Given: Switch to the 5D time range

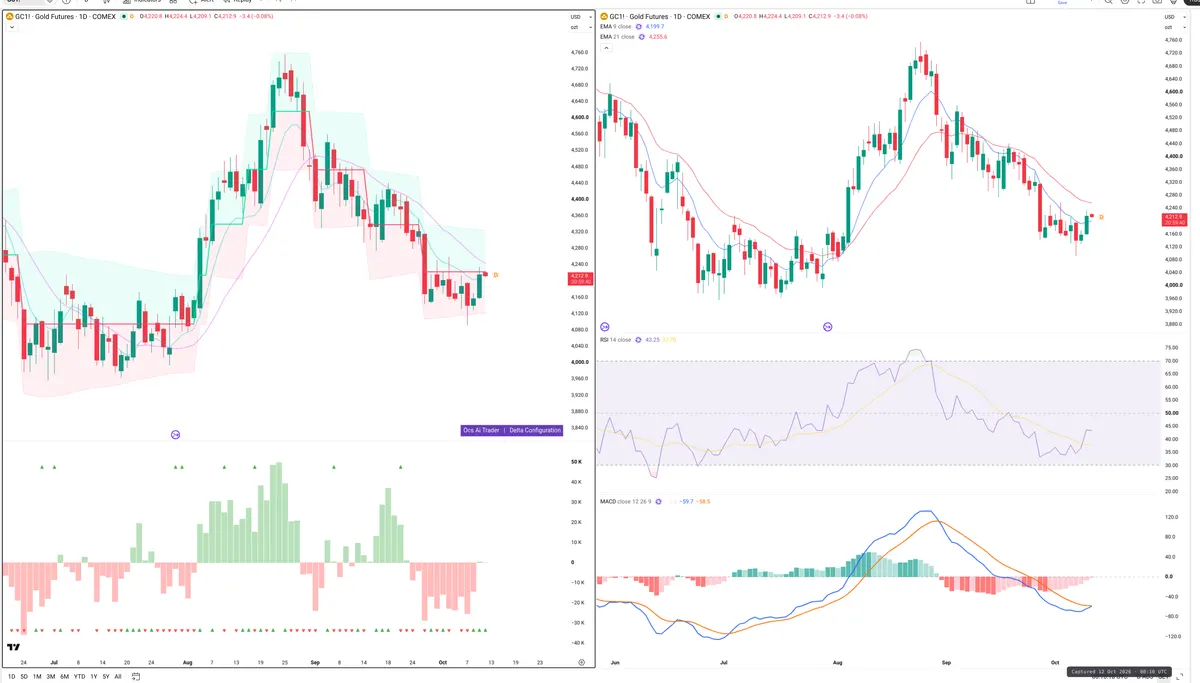Looking at the screenshot, I should [x=24, y=677].
